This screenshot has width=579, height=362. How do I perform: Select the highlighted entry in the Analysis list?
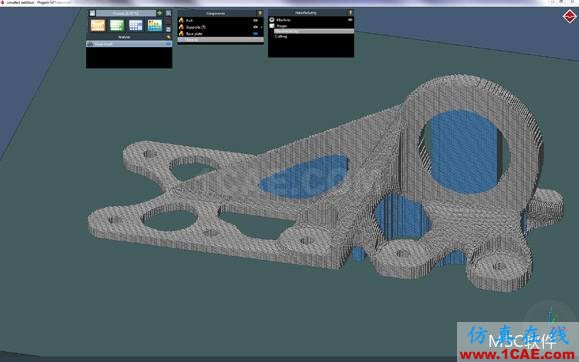tap(129, 44)
